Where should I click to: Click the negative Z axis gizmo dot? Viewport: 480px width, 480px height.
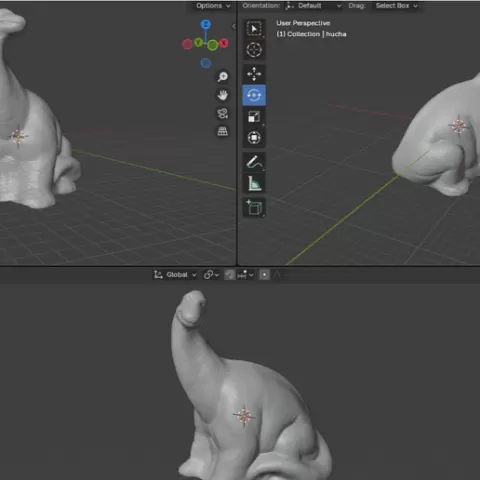(x=206, y=63)
